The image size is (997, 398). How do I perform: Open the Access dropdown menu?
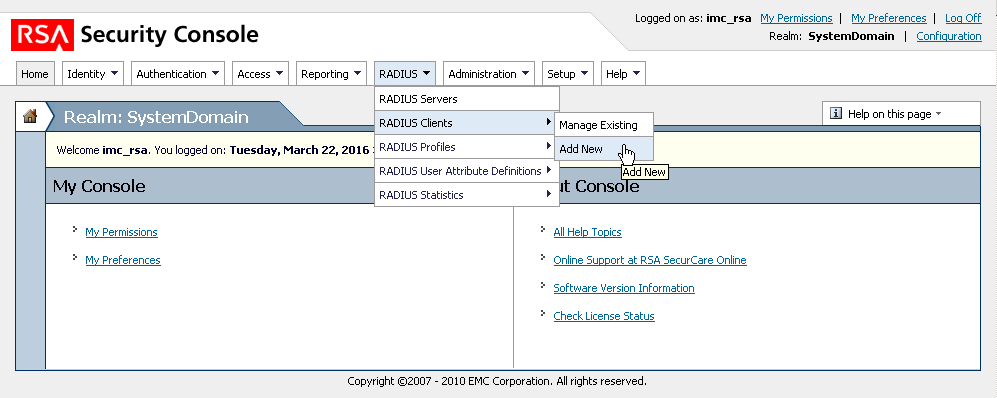[x=261, y=74]
